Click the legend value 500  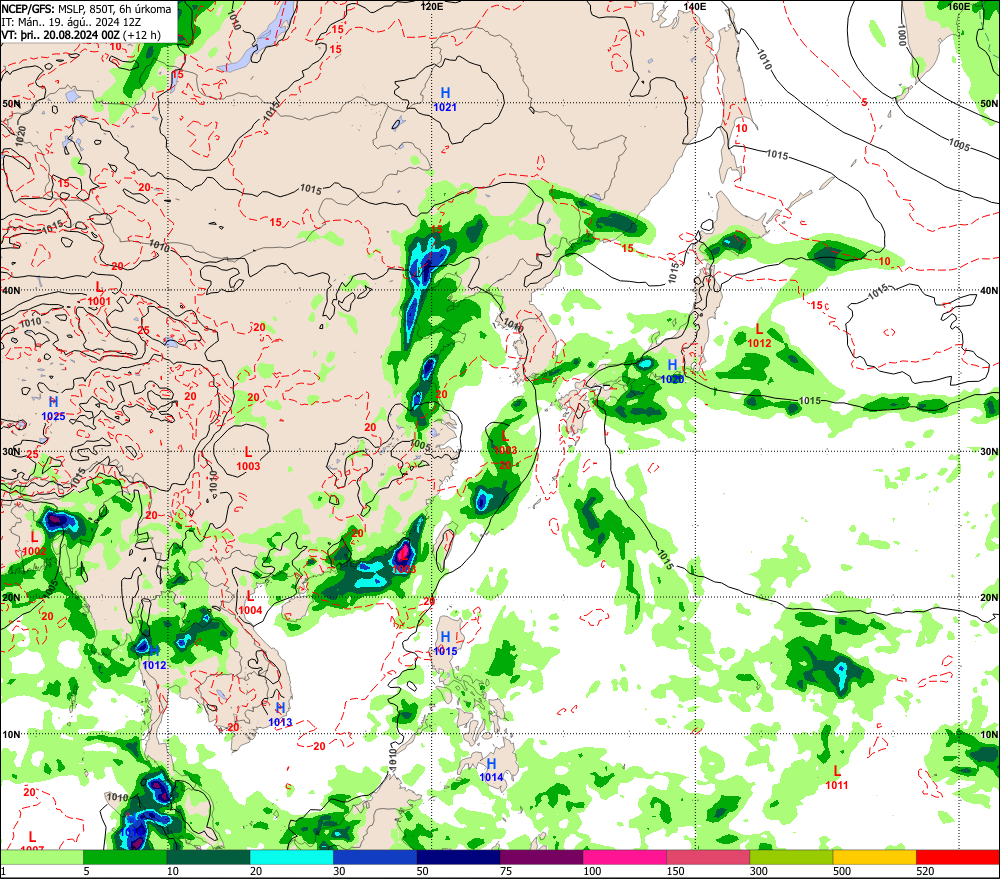[x=842, y=871]
